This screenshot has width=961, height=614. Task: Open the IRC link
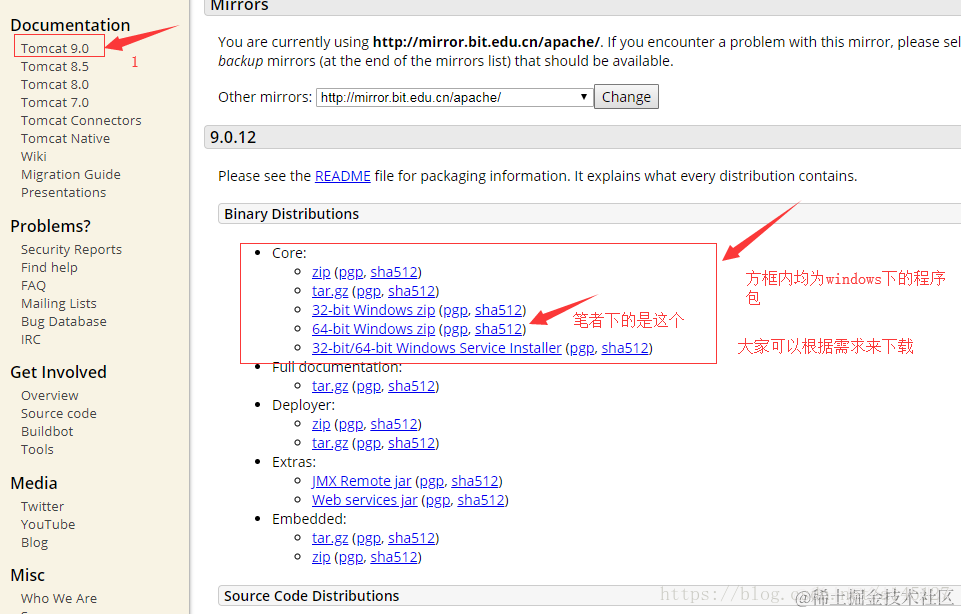pyautogui.click(x=31, y=339)
